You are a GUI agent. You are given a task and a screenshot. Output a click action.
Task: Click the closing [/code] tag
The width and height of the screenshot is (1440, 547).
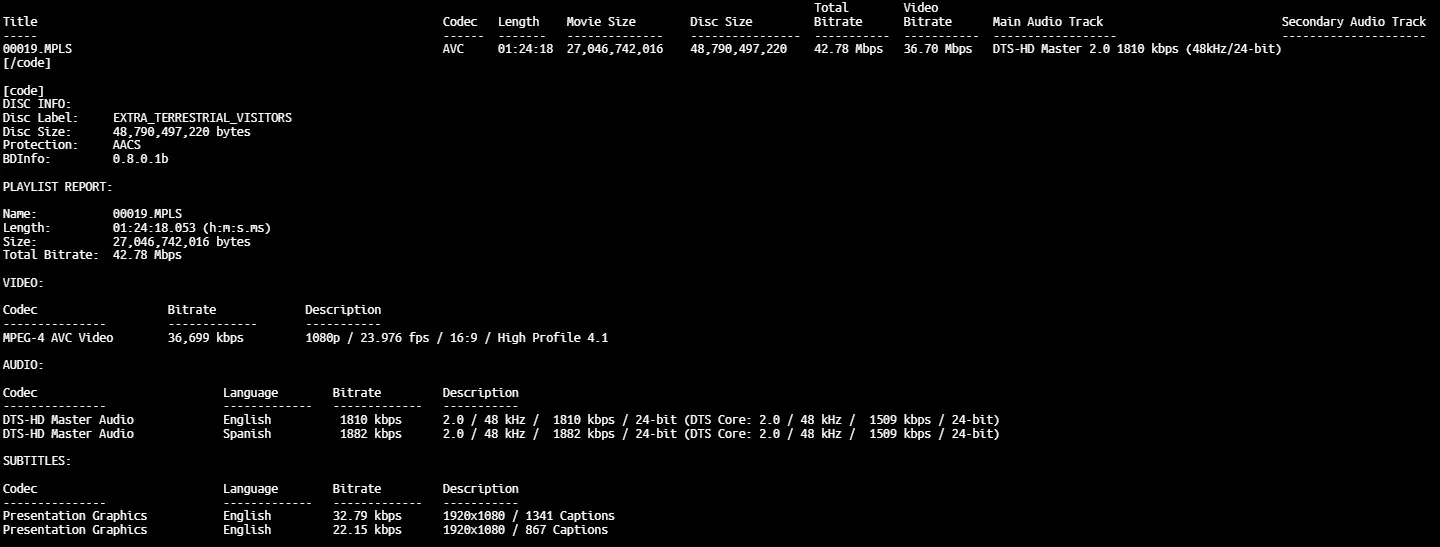(x=27, y=63)
